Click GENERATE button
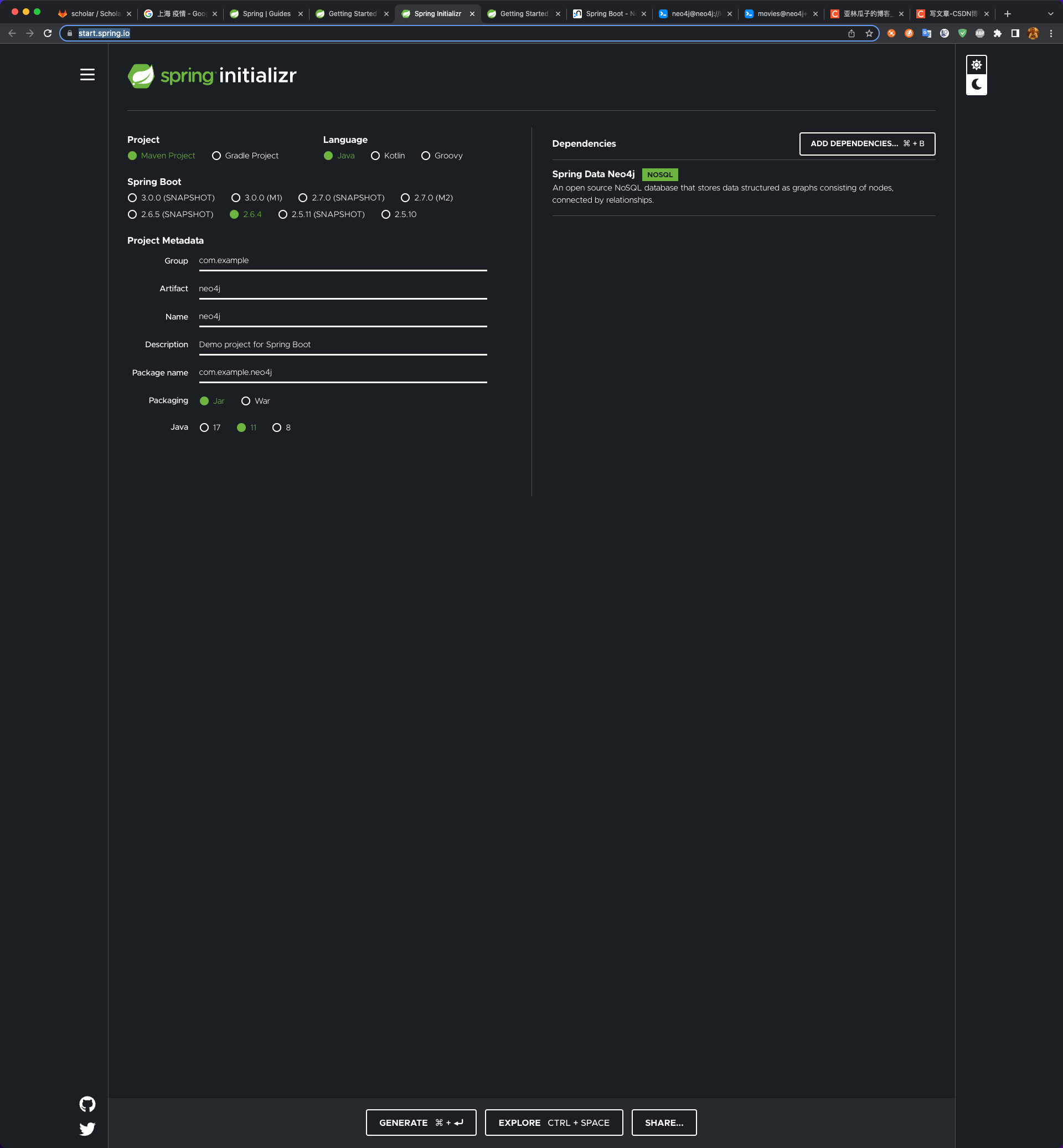 click(421, 1123)
